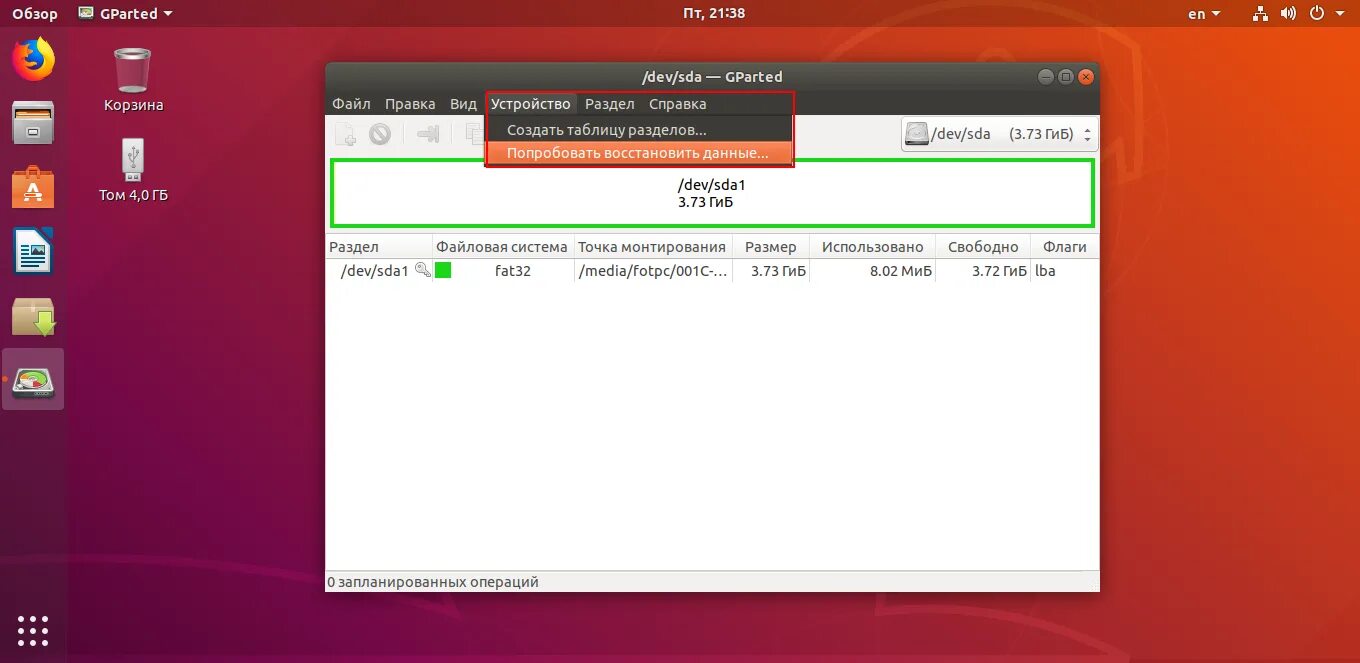The height and width of the screenshot is (663, 1360).
Task: Click the Флаги column header
Action: point(1065,247)
